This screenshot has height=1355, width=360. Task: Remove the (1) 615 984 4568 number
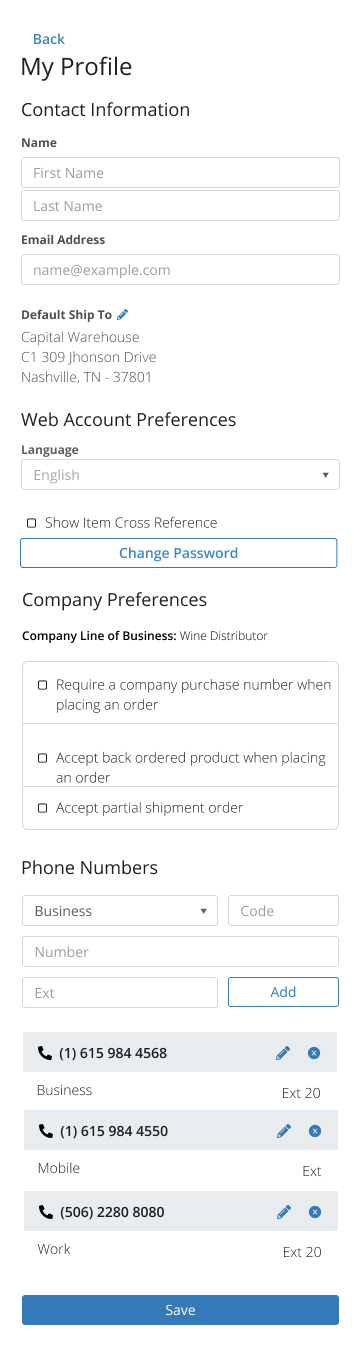point(314,1053)
